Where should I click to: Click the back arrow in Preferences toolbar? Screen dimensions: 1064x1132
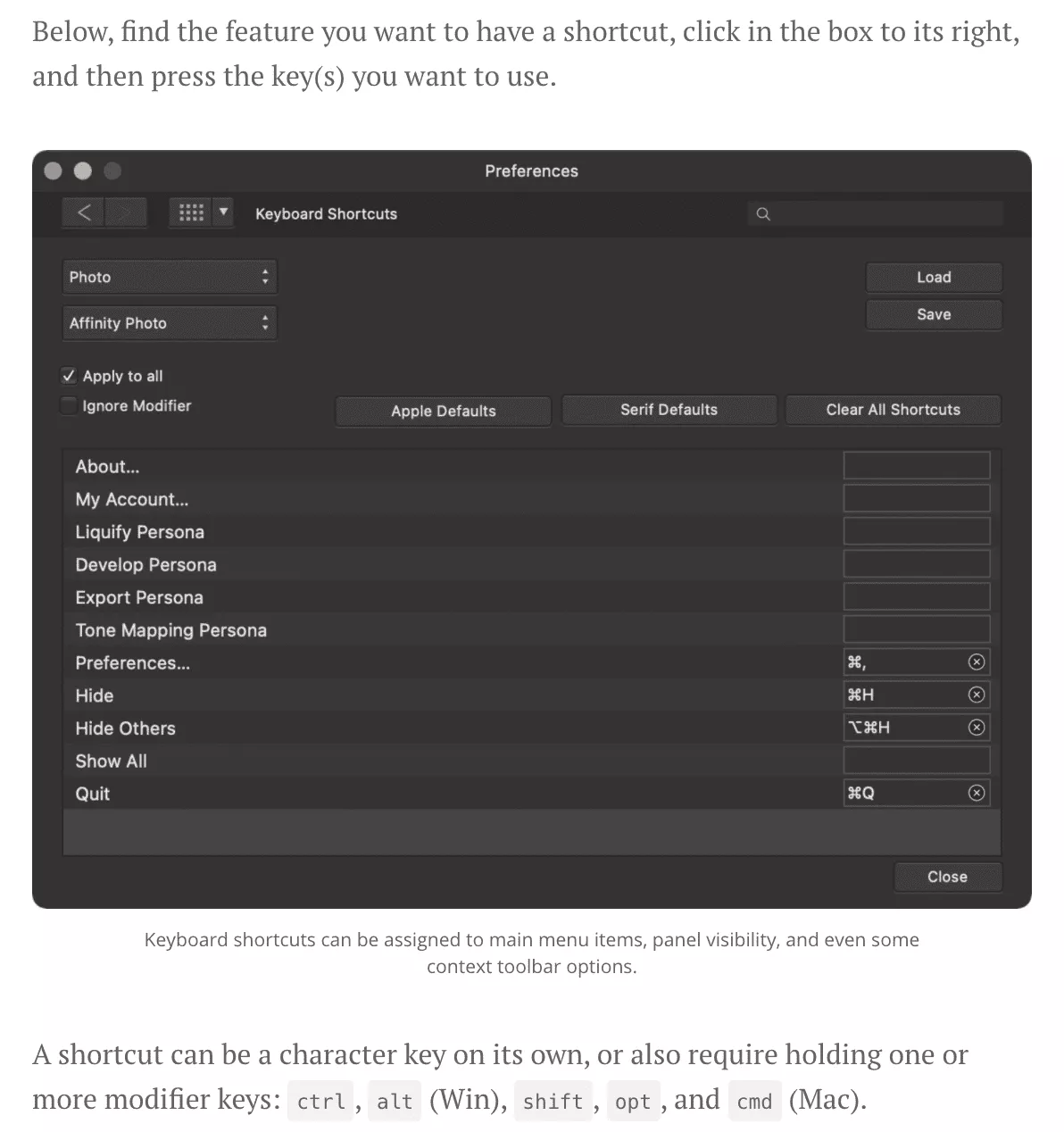click(84, 212)
